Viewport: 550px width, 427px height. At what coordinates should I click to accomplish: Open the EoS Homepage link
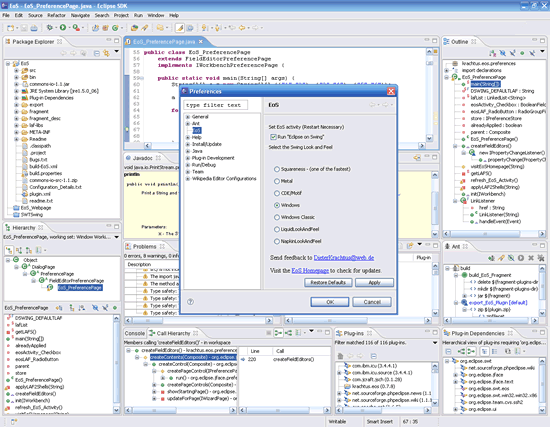coord(310,271)
